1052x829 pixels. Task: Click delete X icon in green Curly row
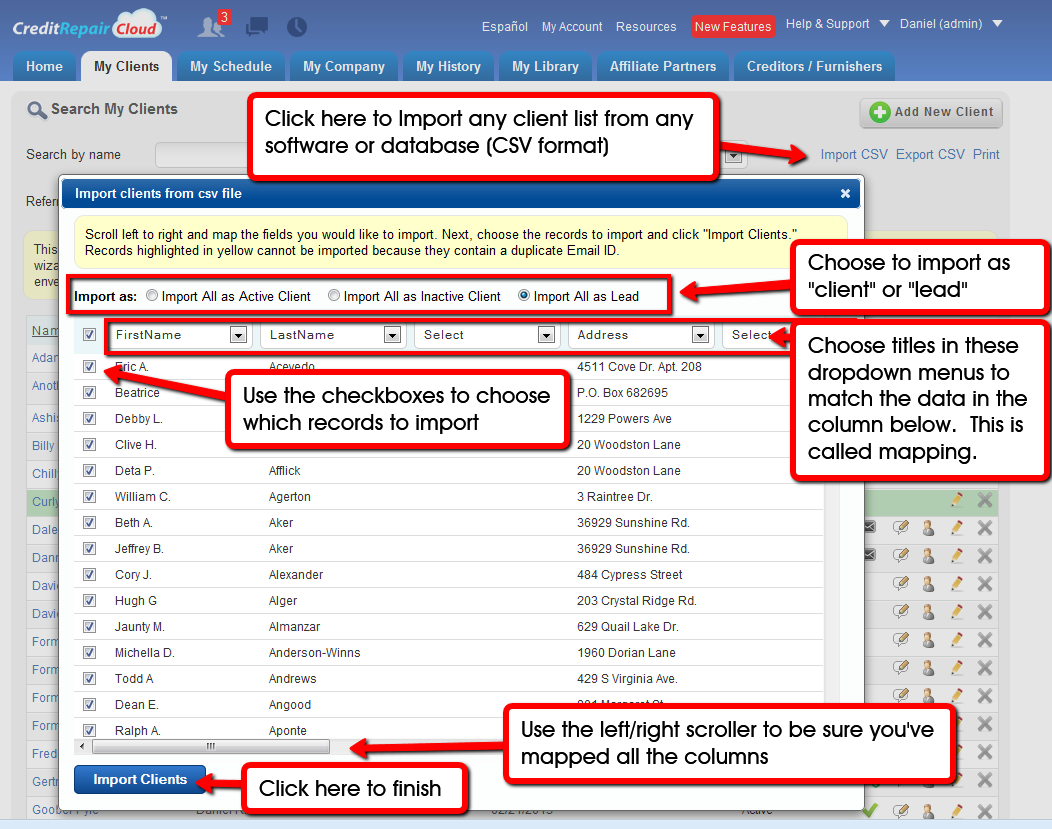click(985, 500)
